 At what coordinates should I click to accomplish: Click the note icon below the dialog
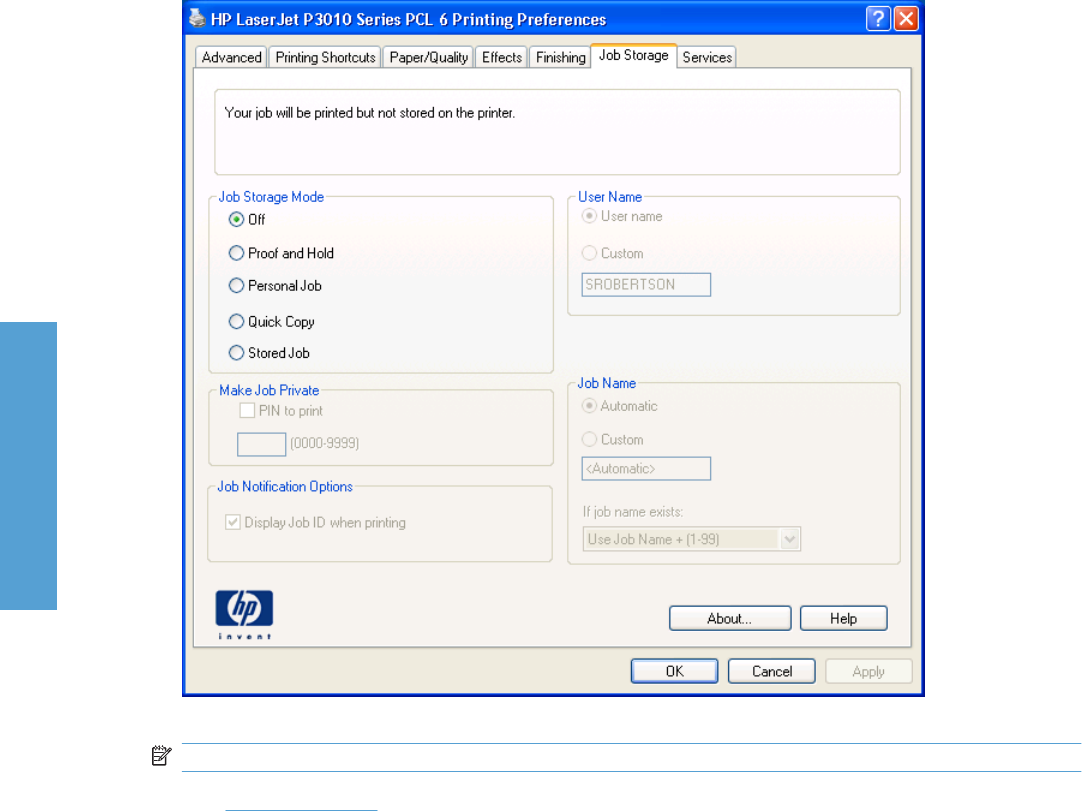tap(161, 755)
